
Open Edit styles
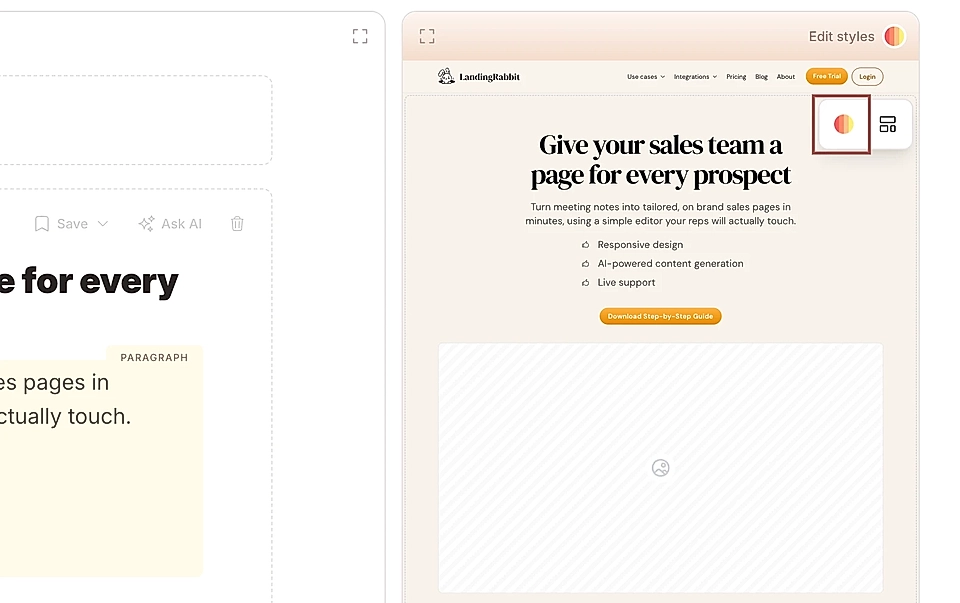(x=841, y=36)
